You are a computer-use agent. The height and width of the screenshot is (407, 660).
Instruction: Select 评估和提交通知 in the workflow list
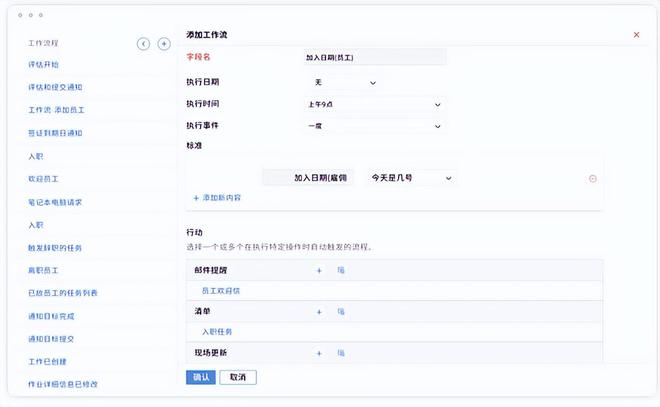tap(55, 87)
